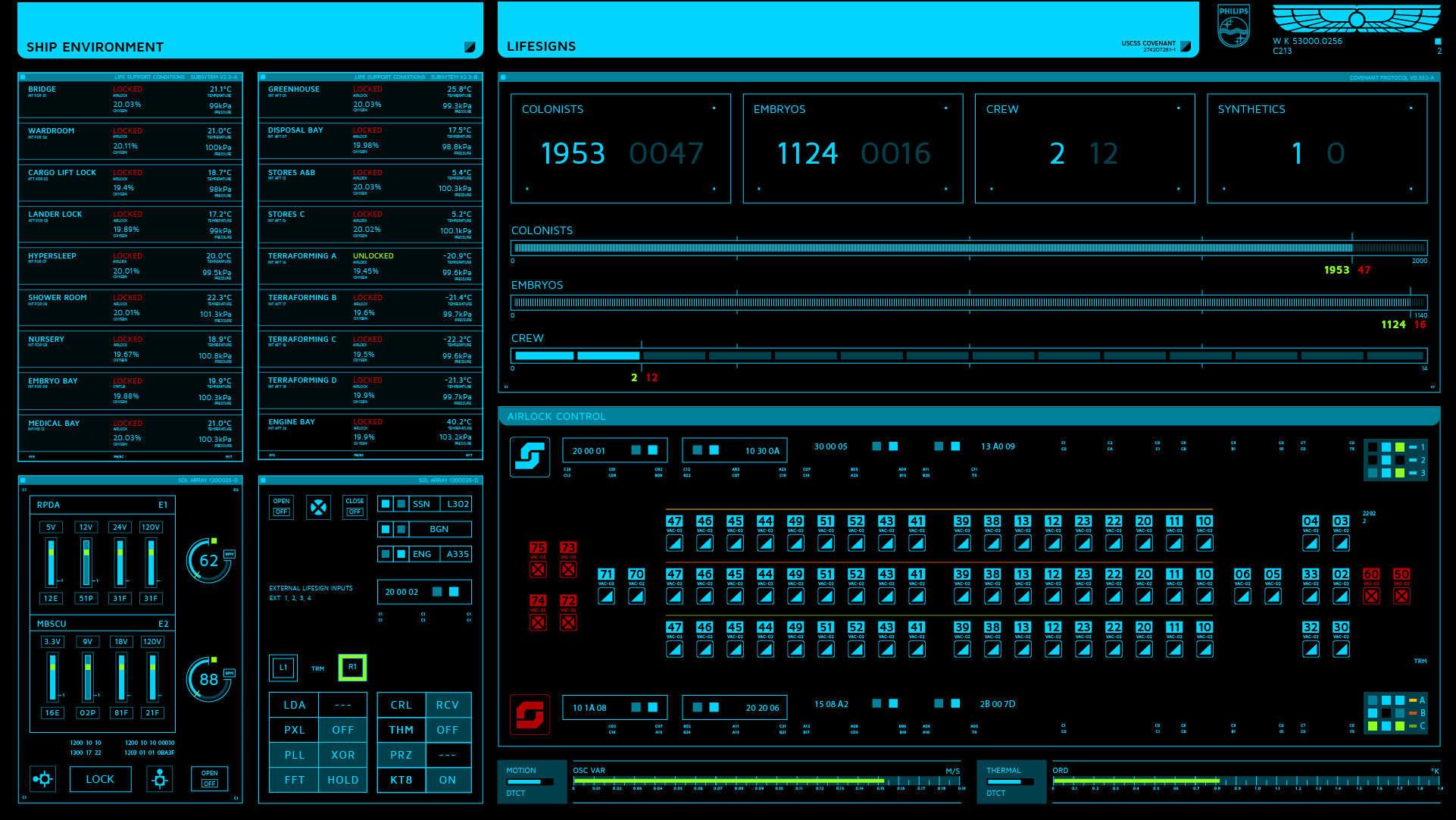The image size is (1456, 820).
Task: Click the crosshair icon right of LOCK button
Action: pos(160,778)
